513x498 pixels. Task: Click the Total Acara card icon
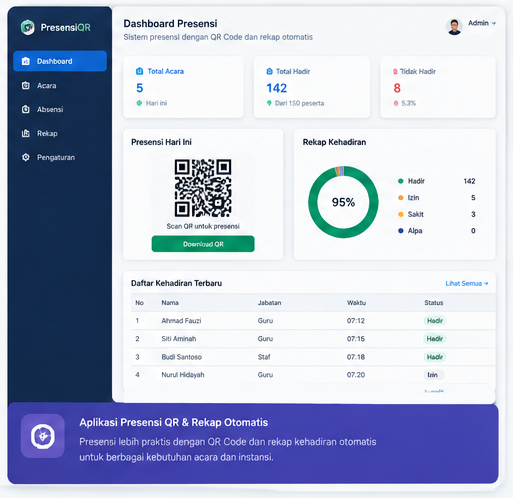(x=140, y=71)
